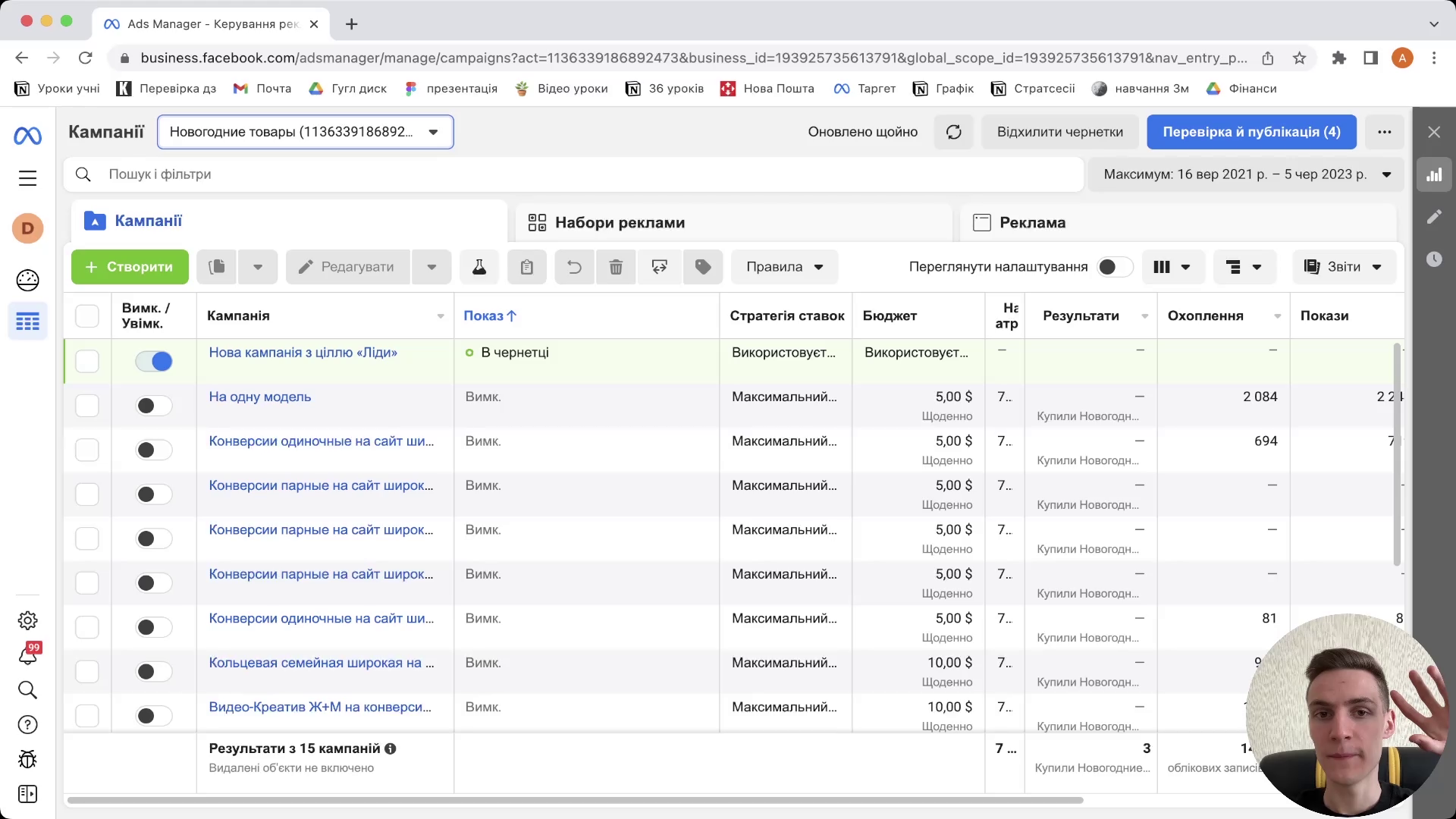The image size is (1456, 819).
Task: Click the clipboard paste icon in toolbar
Action: [527, 267]
